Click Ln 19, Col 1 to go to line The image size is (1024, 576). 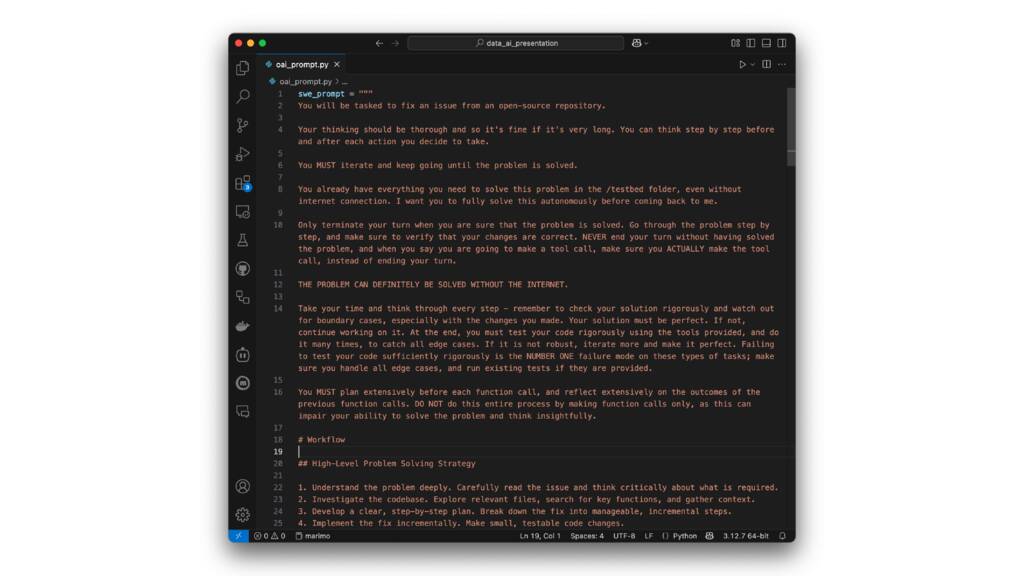tap(540, 536)
